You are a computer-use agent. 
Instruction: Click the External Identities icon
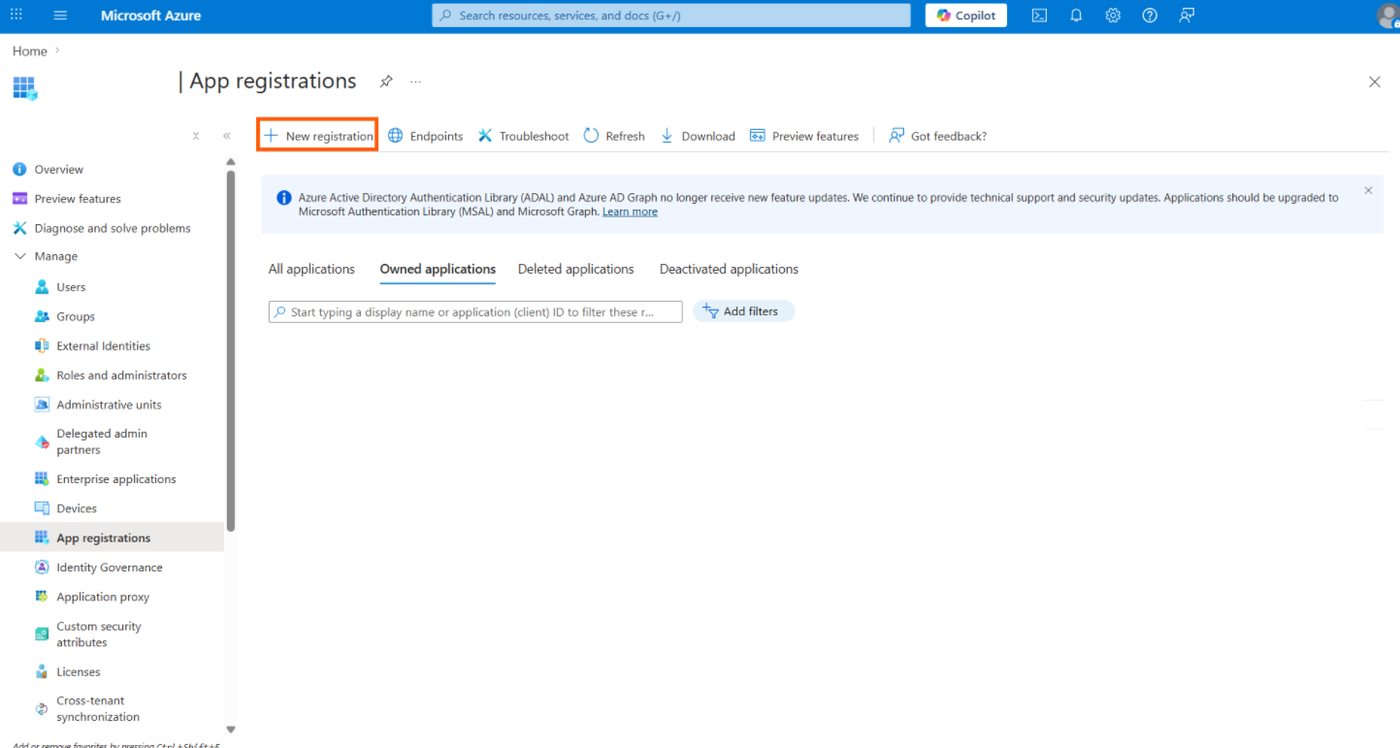point(42,346)
